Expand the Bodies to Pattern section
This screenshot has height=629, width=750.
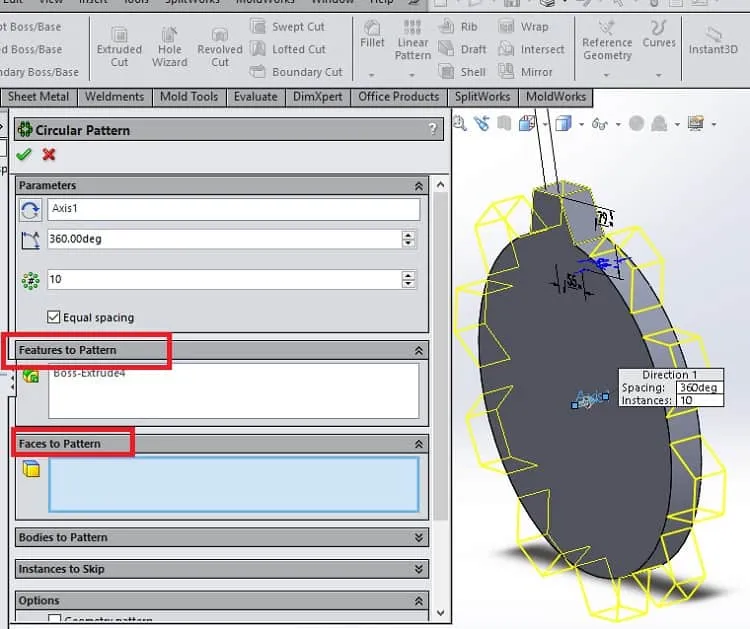[419, 537]
